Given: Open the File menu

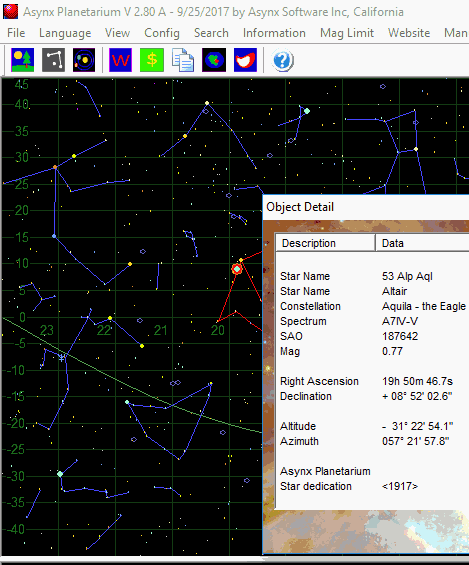Looking at the screenshot, I should point(16,33).
